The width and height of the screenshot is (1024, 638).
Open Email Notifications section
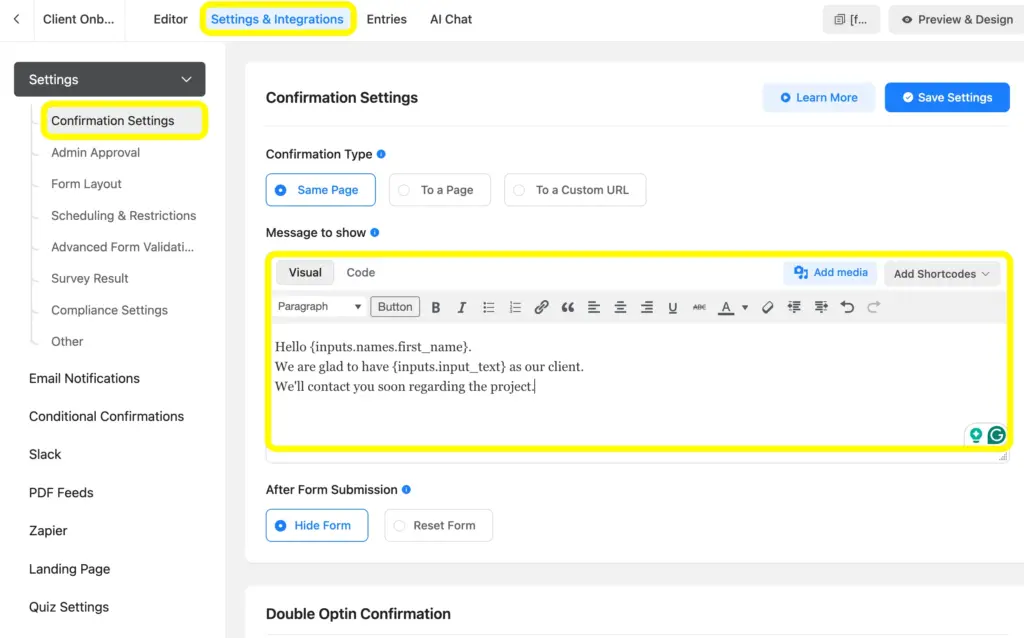(84, 379)
